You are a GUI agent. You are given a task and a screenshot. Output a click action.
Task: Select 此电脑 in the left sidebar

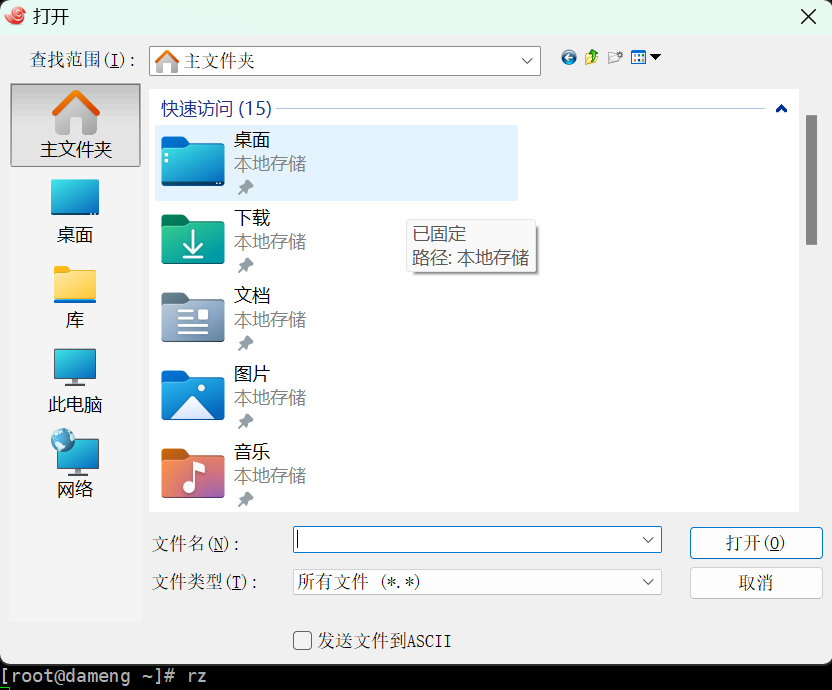(x=75, y=381)
